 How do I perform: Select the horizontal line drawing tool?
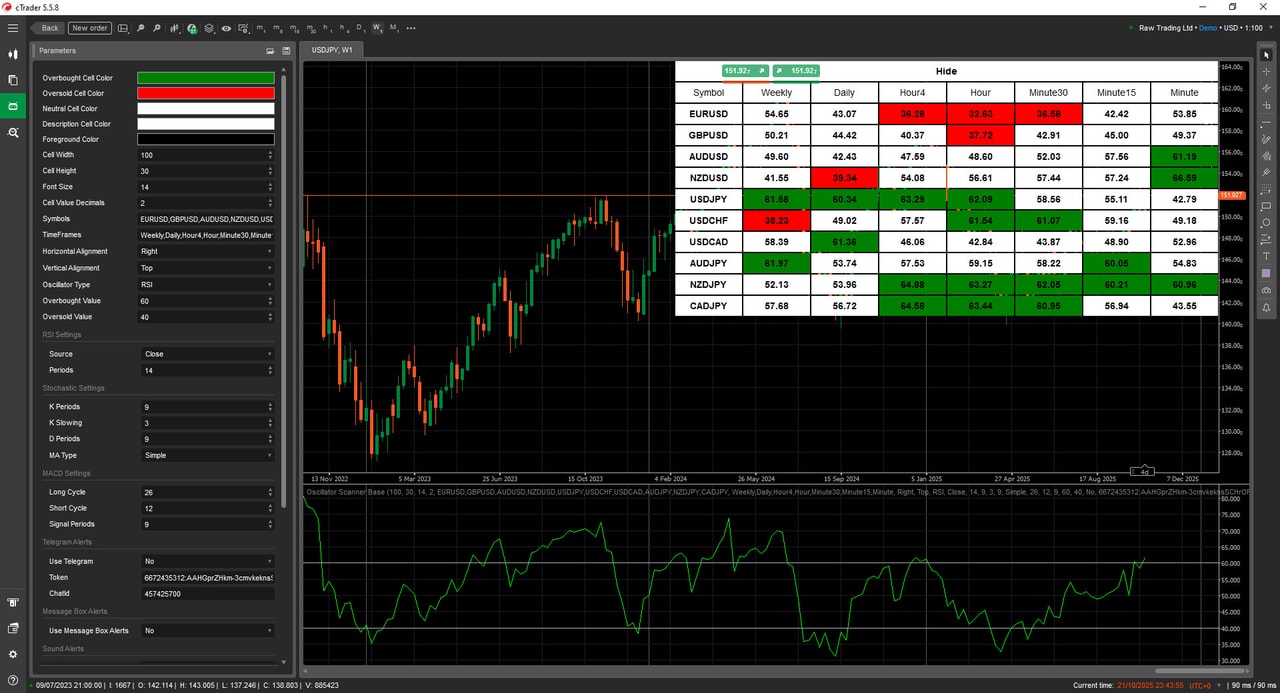[1266, 122]
